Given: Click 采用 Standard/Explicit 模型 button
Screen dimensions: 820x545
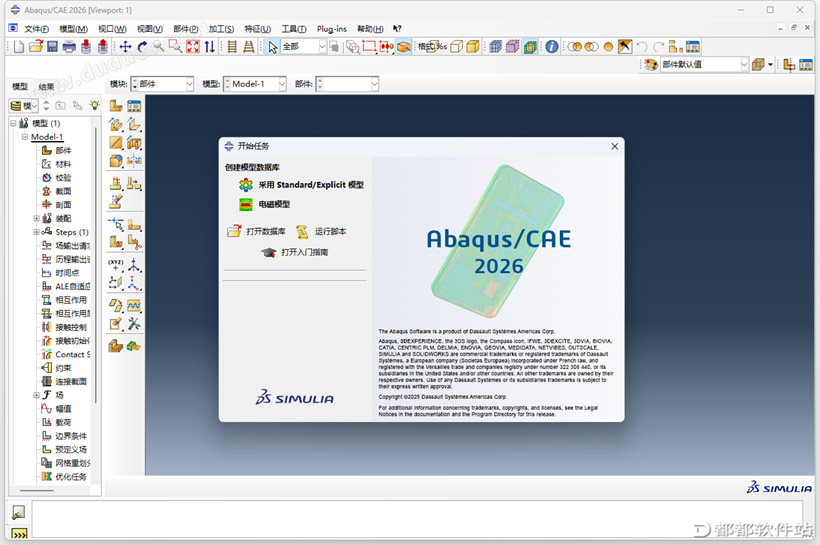Looking at the screenshot, I should [x=301, y=185].
